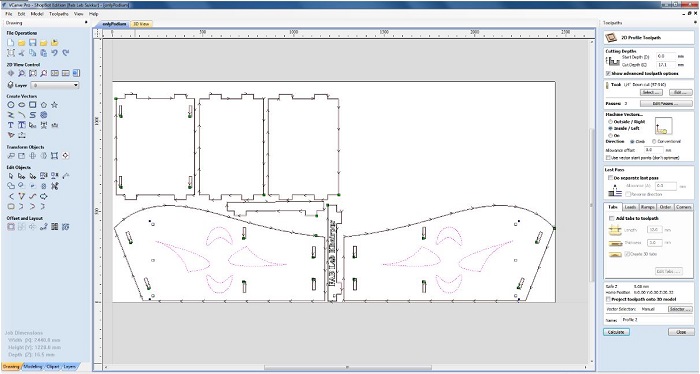
Task: Select the On machine vectors radio button
Action: point(610,135)
